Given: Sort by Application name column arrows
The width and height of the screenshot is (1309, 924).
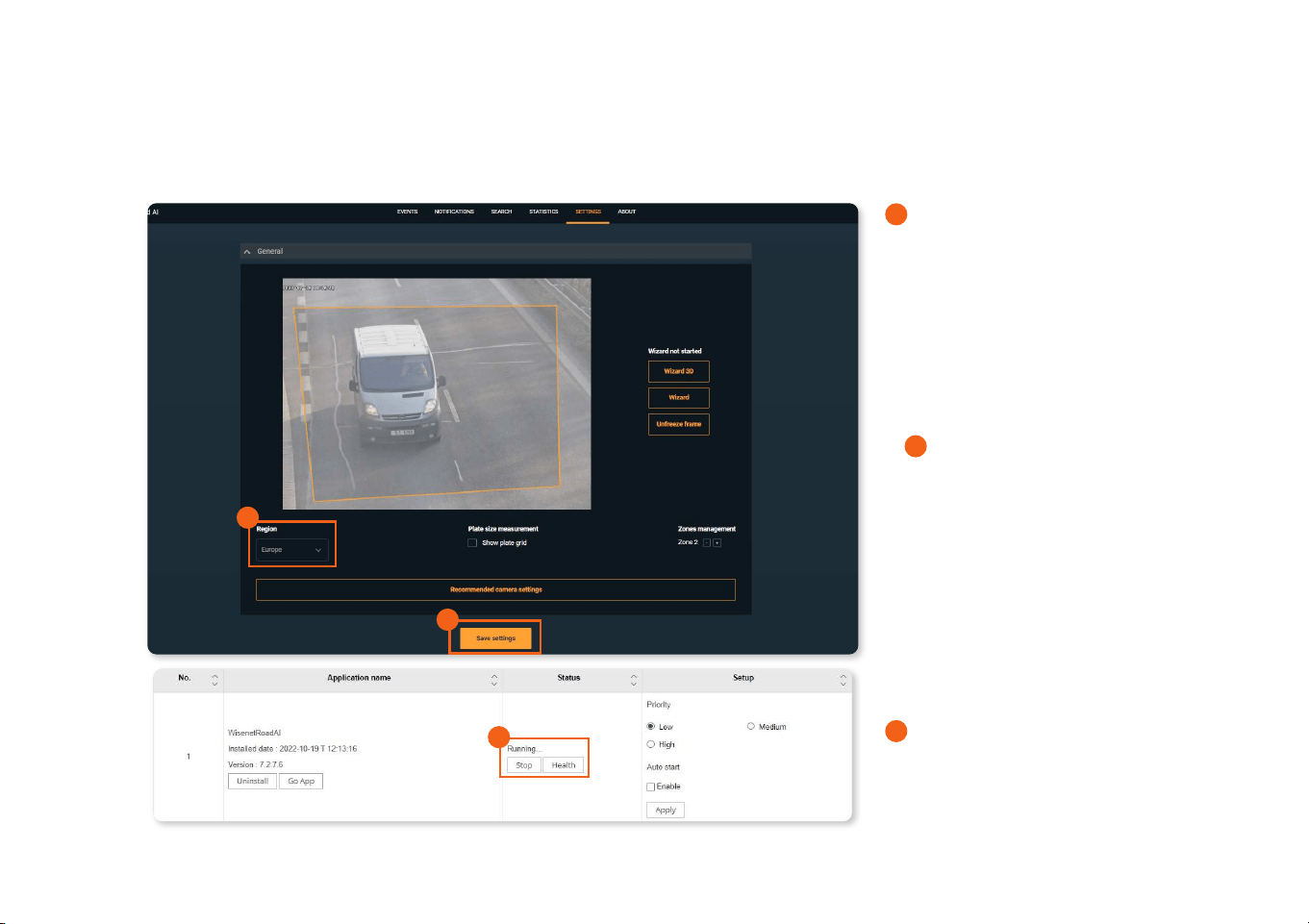Looking at the screenshot, I should click(x=494, y=680).
